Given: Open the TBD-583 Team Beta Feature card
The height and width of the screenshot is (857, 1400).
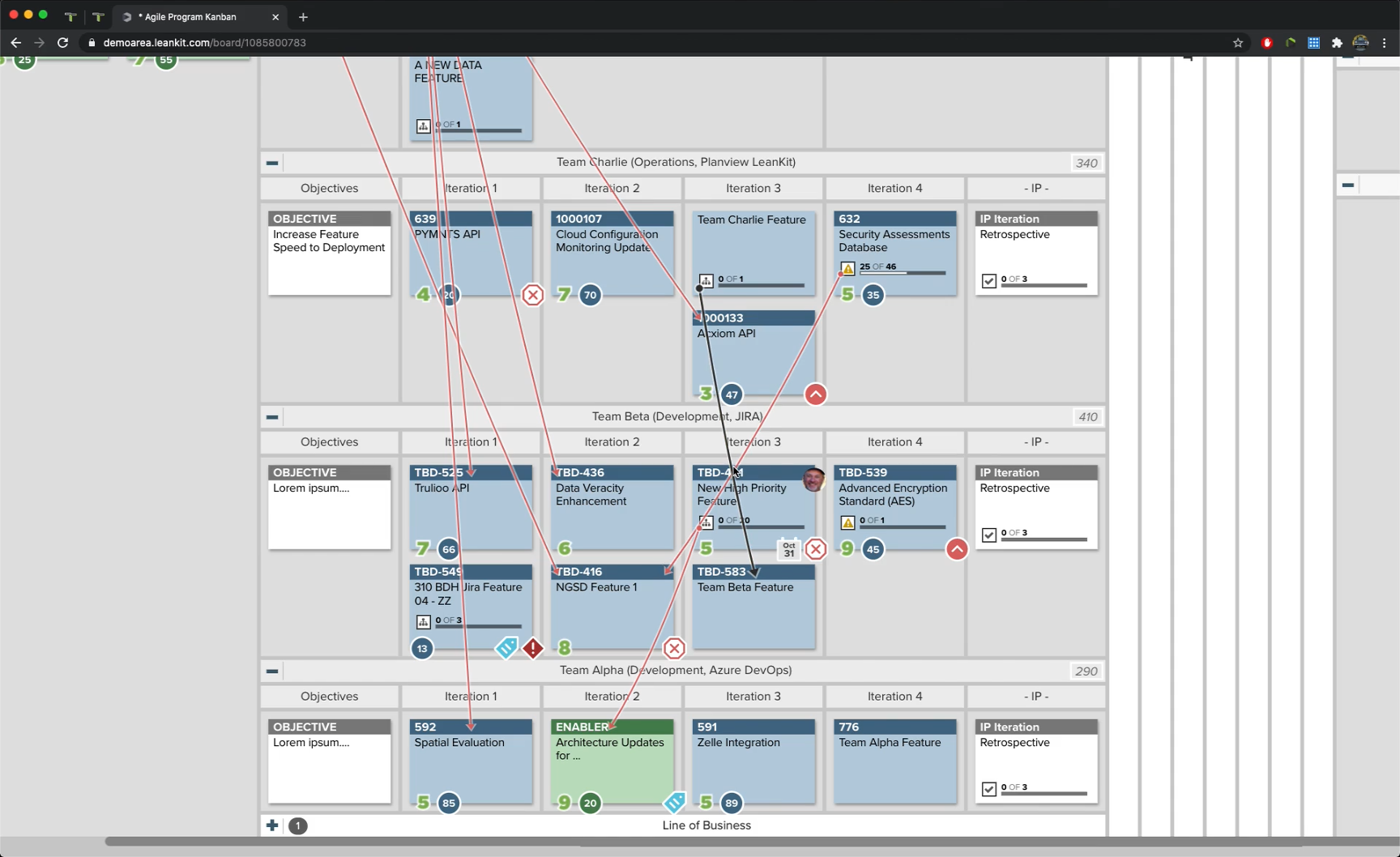Looking at the screenshot, I should (x=753, y=607).
